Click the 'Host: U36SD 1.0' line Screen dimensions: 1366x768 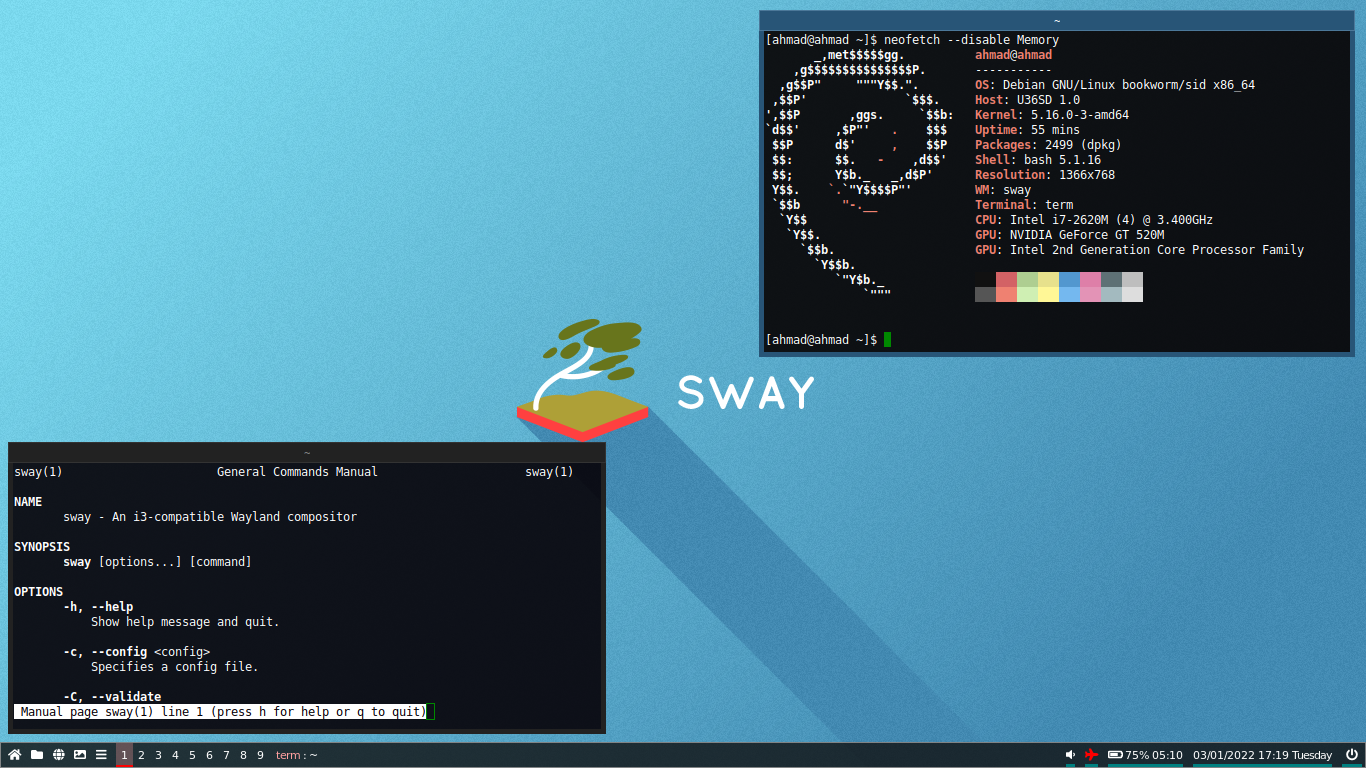click(x=1027, y=100)
